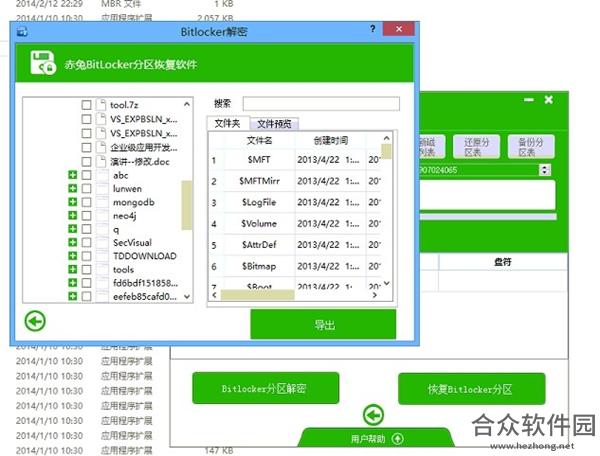This screenshot has width=600, height=456.
Task: Click the green back arrow in Bitlocker dialog
Action: (35, 321)
